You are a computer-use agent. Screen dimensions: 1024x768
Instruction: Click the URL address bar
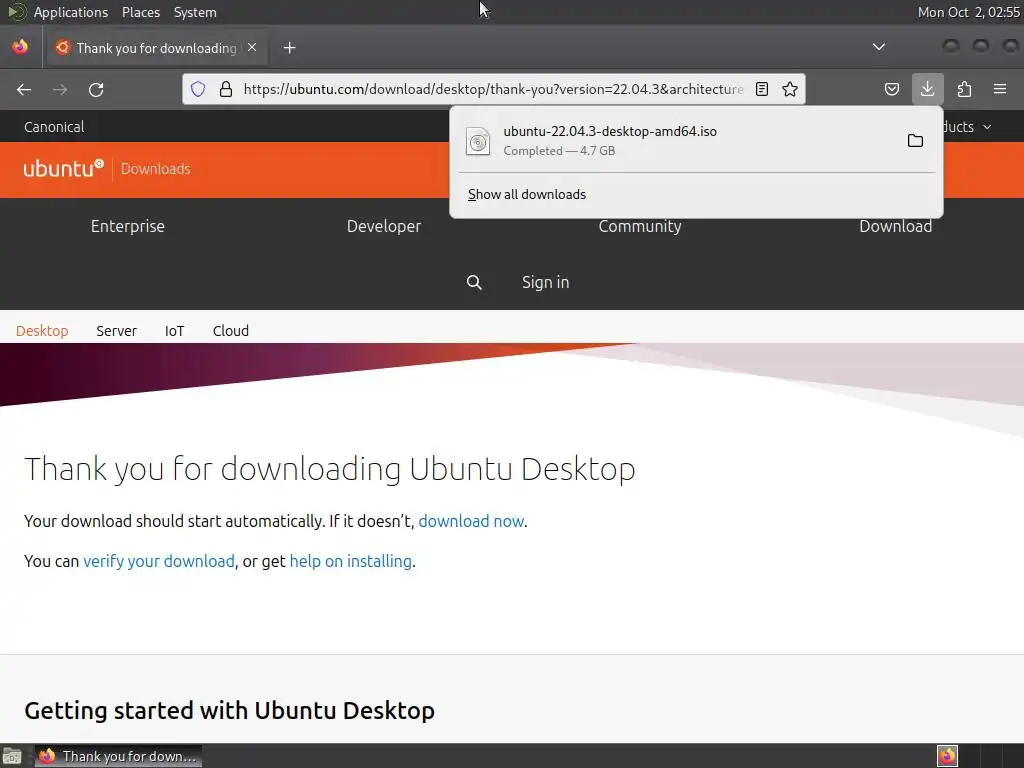(493, 89)
